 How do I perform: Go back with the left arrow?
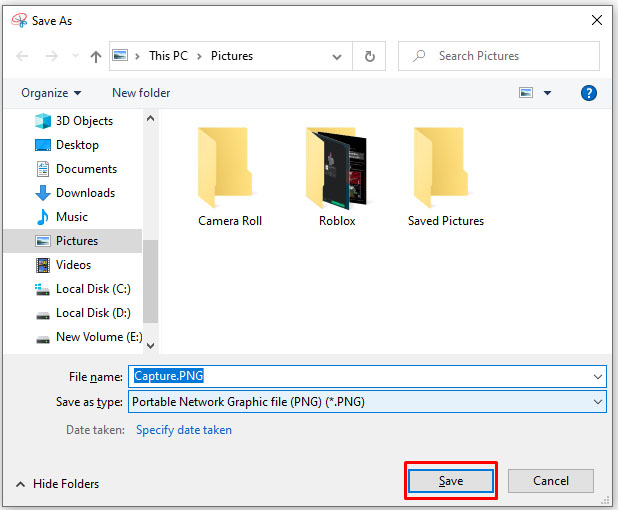22,56
